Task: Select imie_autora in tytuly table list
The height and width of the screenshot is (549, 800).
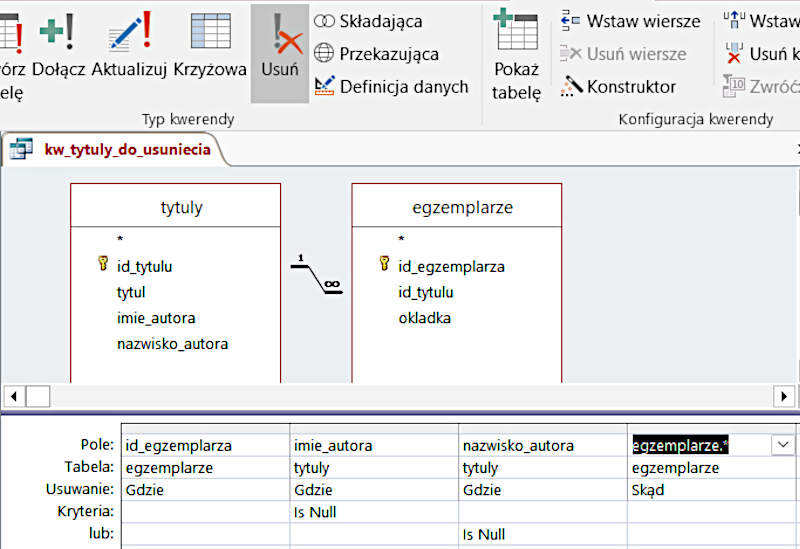Action: pyautogui.click(x=156, y=318)
